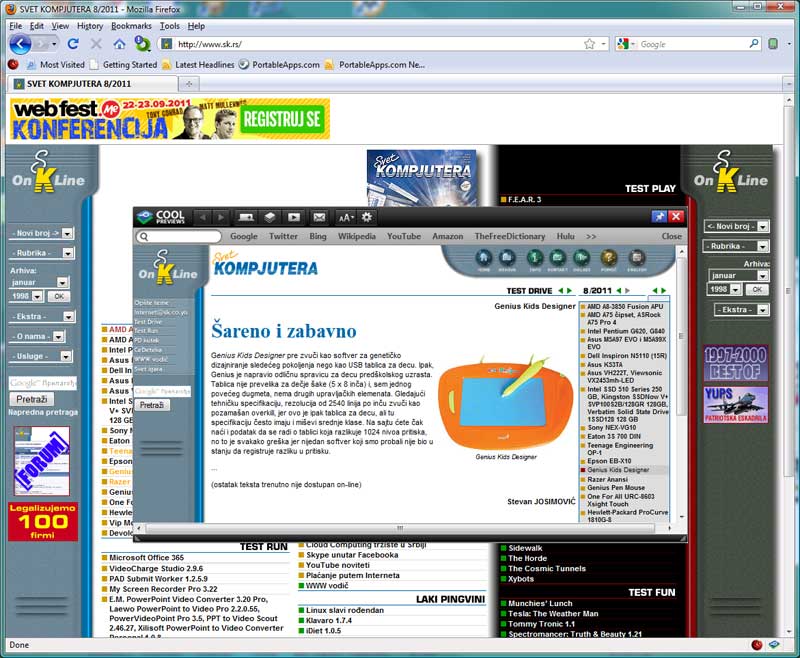Viewport: 800px width, 658px height.
Task: Click the Pomoć question mark round icon
Action: pyautogui.click(x=608, y=258)
